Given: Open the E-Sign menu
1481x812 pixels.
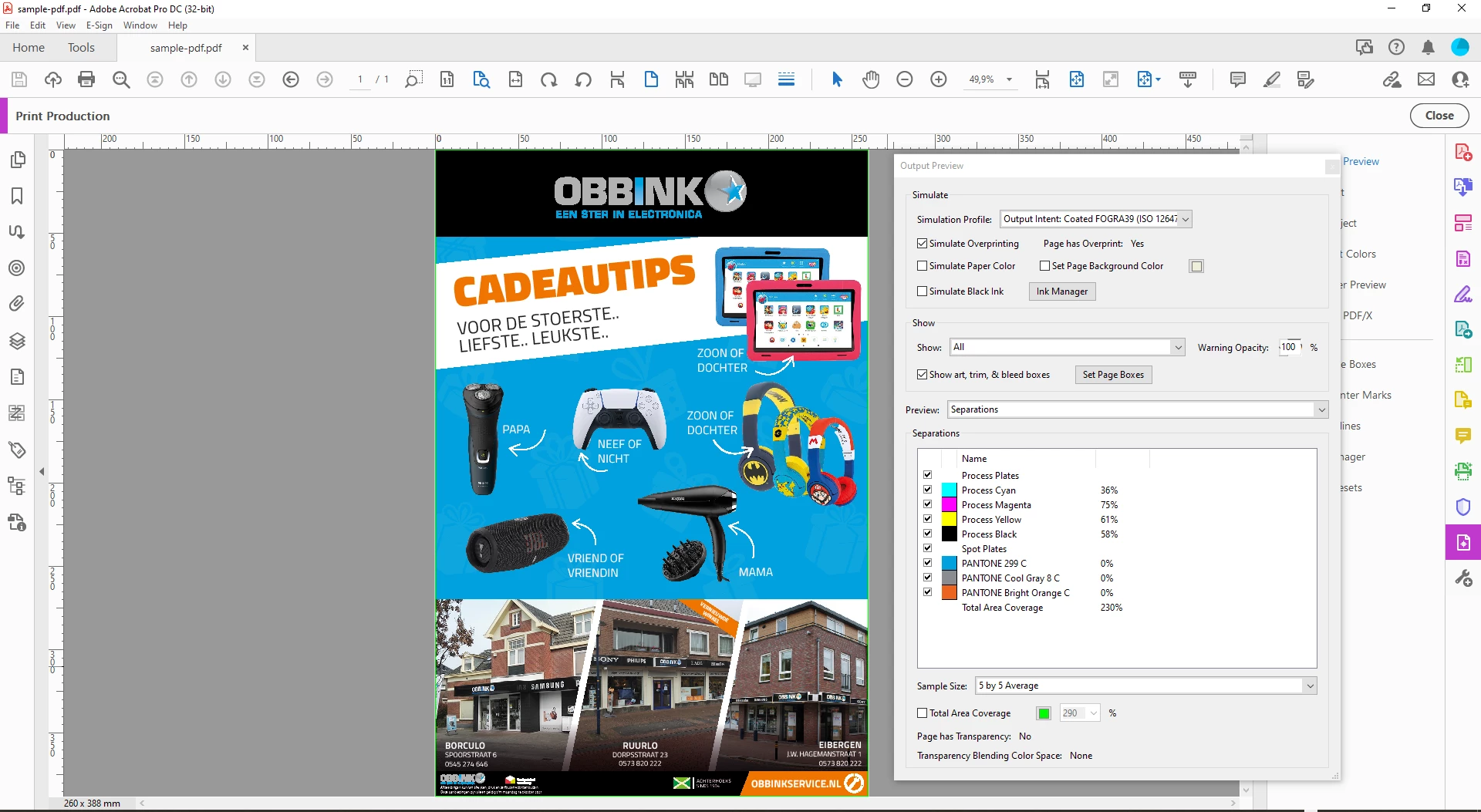Looking at the screenshot, I should pyautogui.click(x=99, y=25).
